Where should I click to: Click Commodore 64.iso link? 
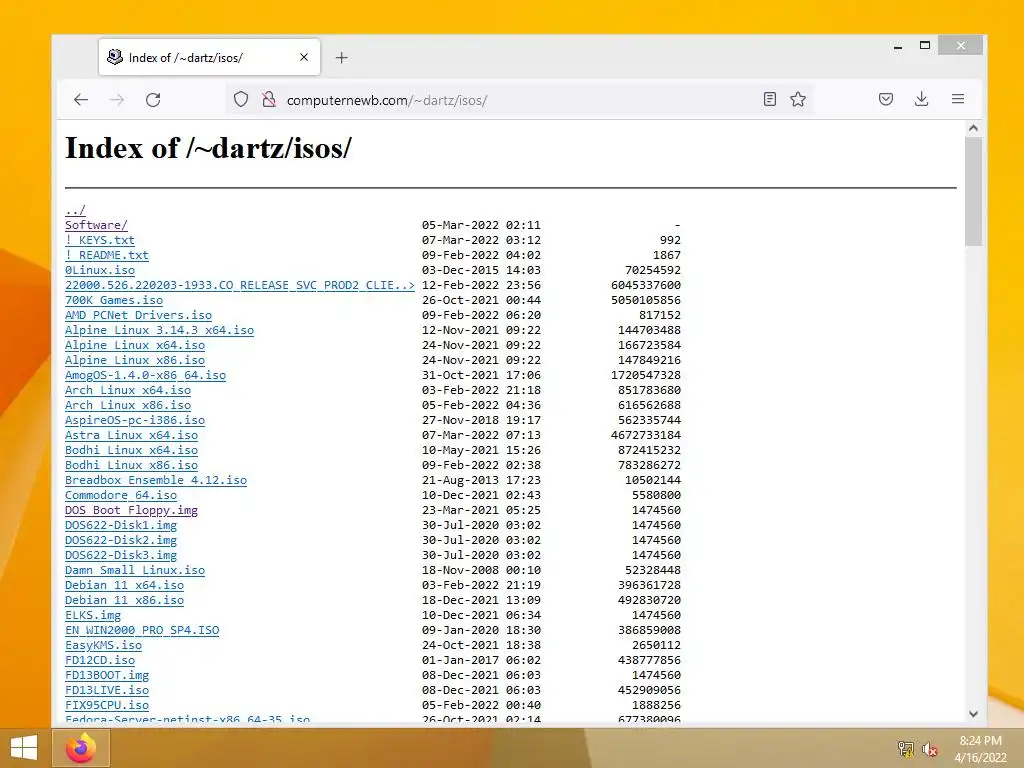(x=121, y=496)
